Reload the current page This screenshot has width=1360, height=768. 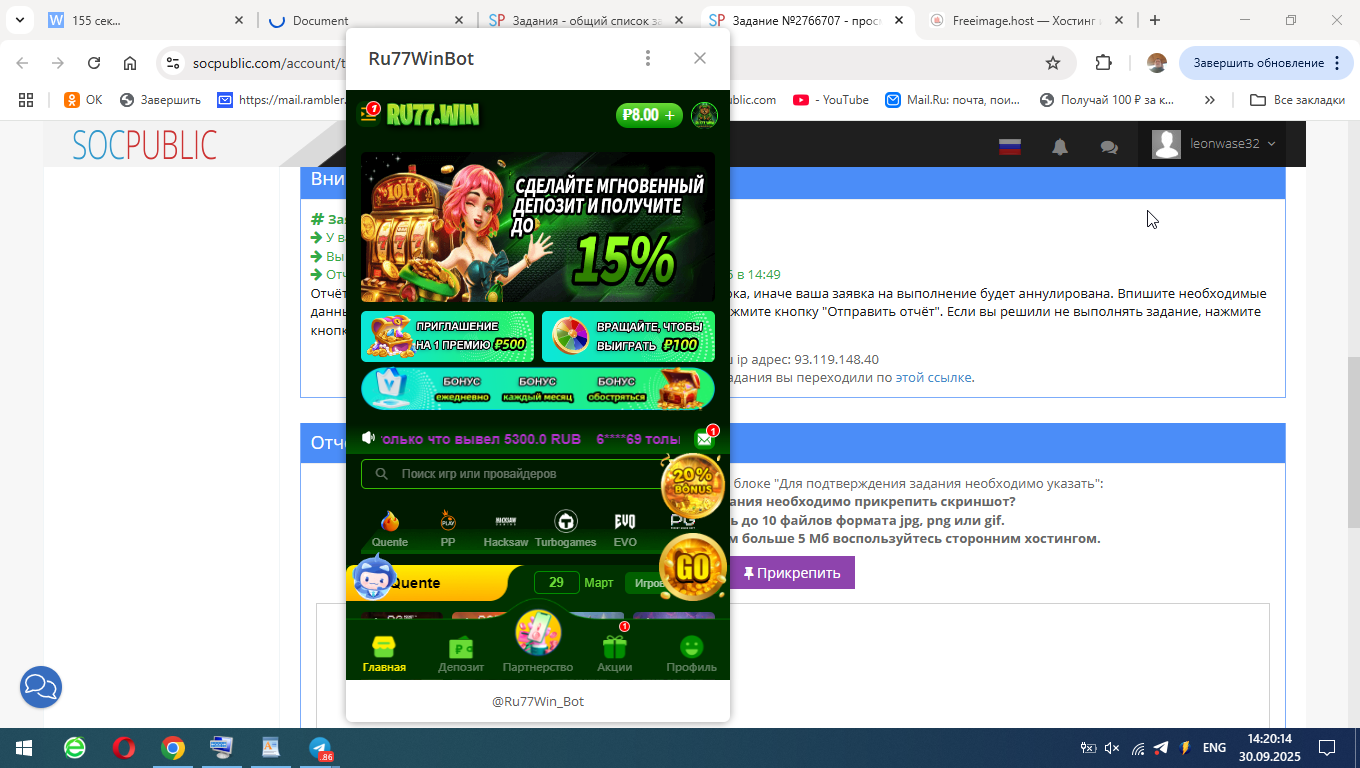(94, 63)
